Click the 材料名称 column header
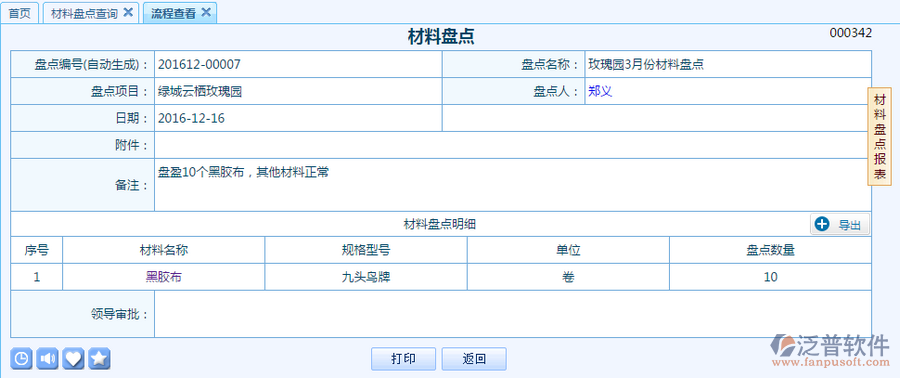This screenshot has width=900, height=378. coord(164,250)
